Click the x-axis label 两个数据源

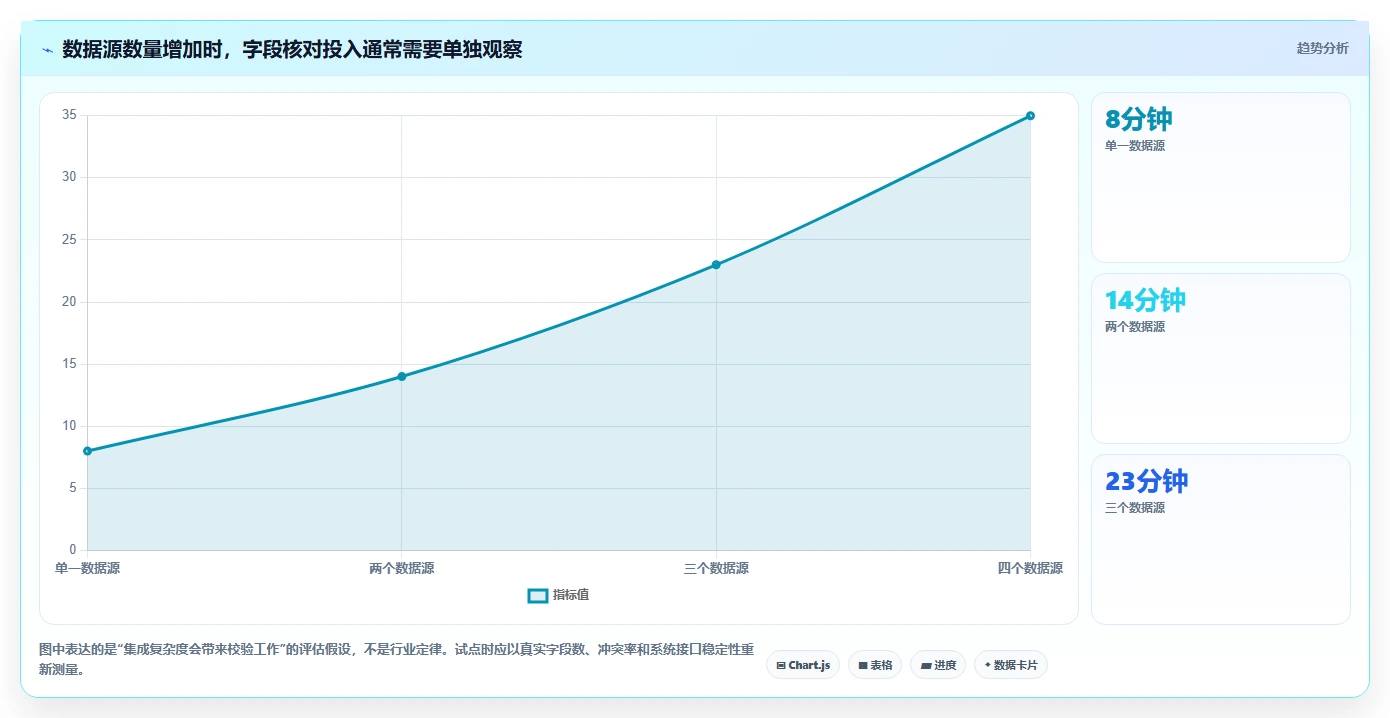(x=402, y=568)
